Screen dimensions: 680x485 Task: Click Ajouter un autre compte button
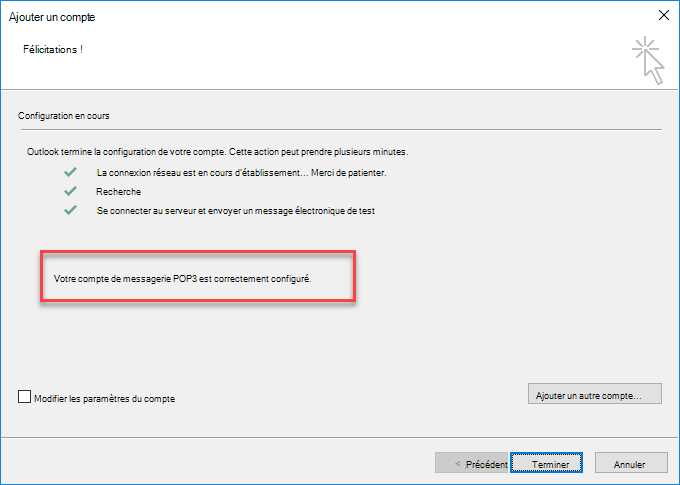(x=595, y=393)
